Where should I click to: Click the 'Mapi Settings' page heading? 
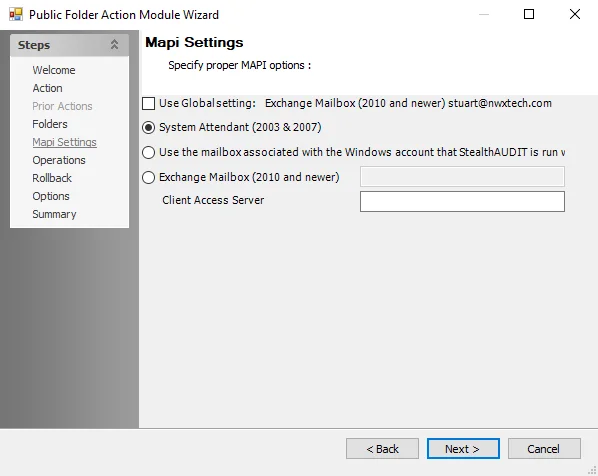coord(194,42)
